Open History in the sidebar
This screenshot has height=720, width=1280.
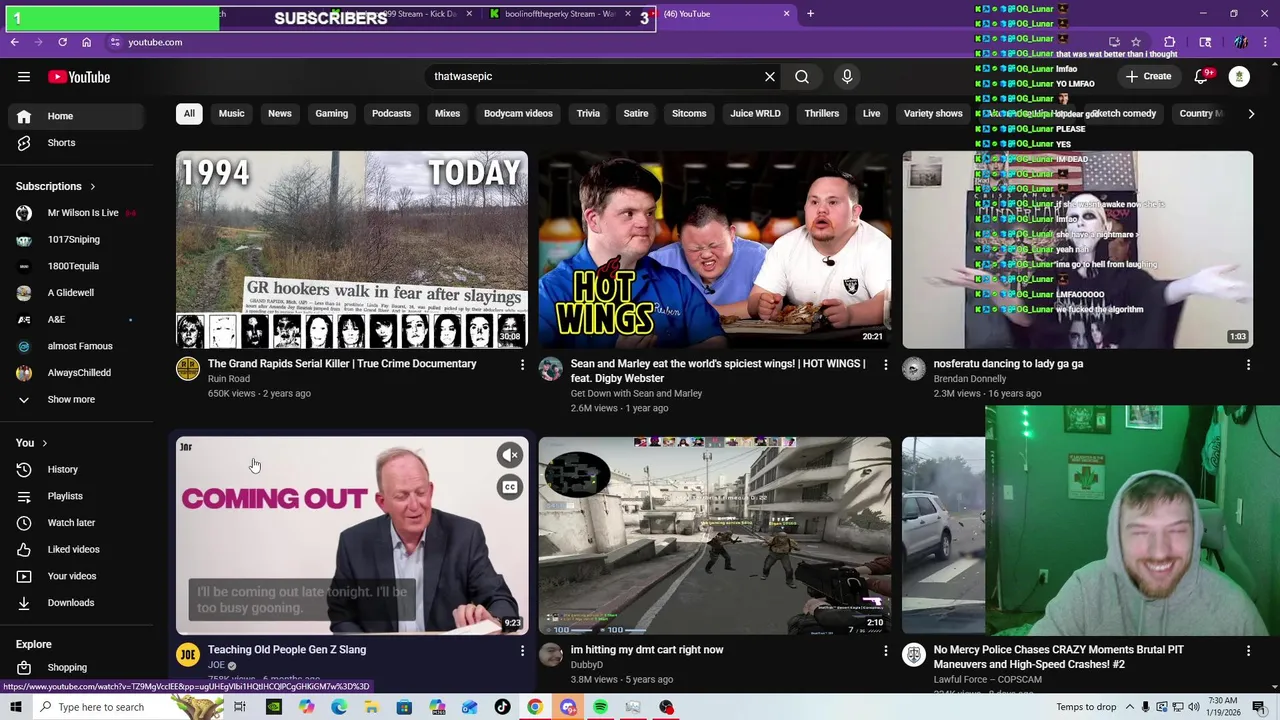(76, 469)
